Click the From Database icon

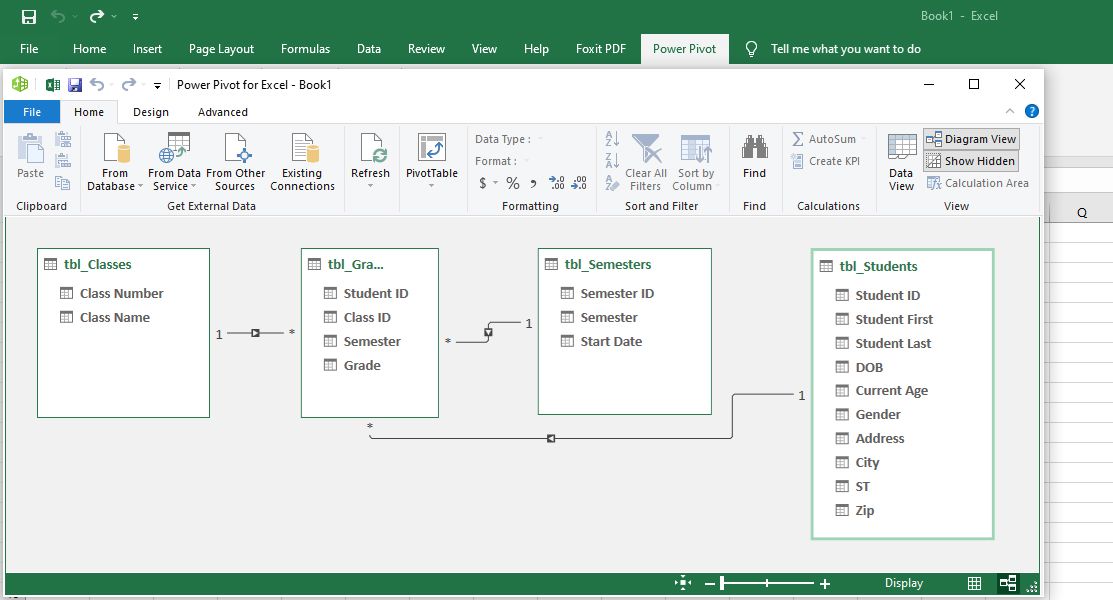[x=116, y=151]
